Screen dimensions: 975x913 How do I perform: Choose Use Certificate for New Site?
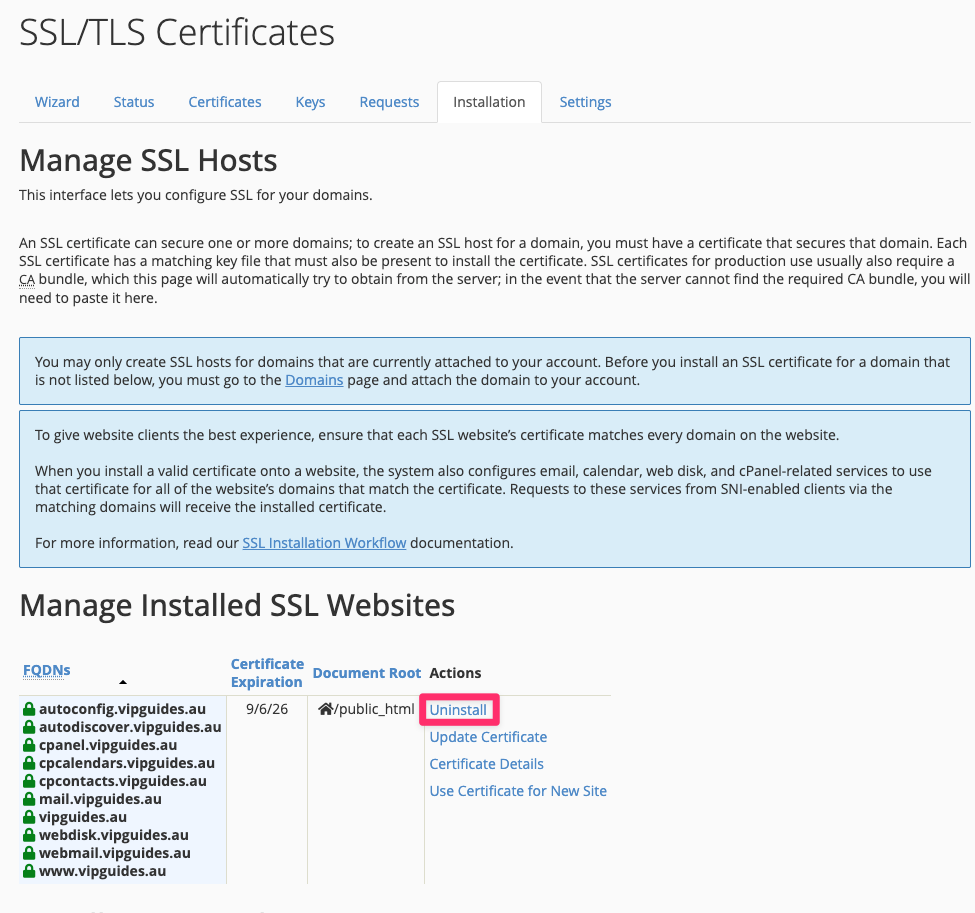(x=518, y=791)
